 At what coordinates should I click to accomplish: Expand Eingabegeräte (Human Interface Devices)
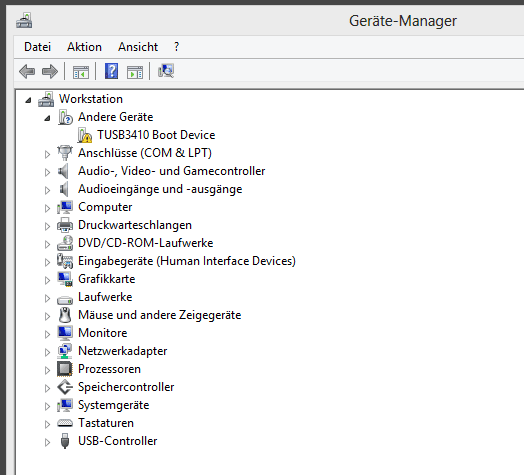tap(47, 262)
